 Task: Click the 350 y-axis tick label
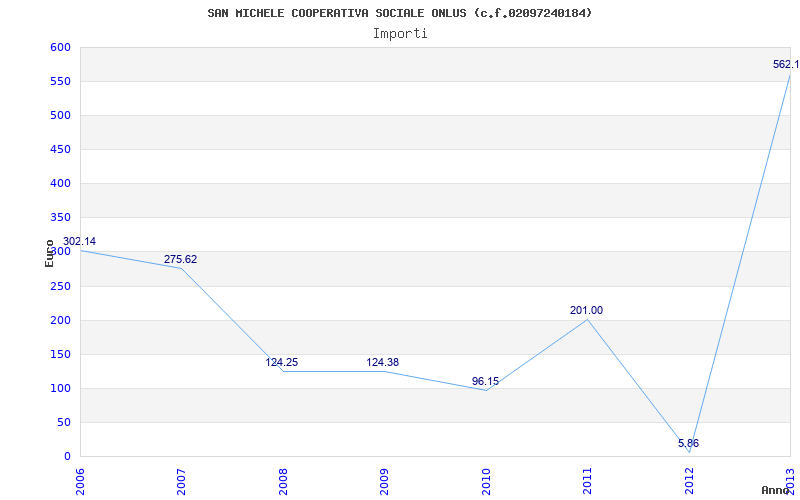60,218
